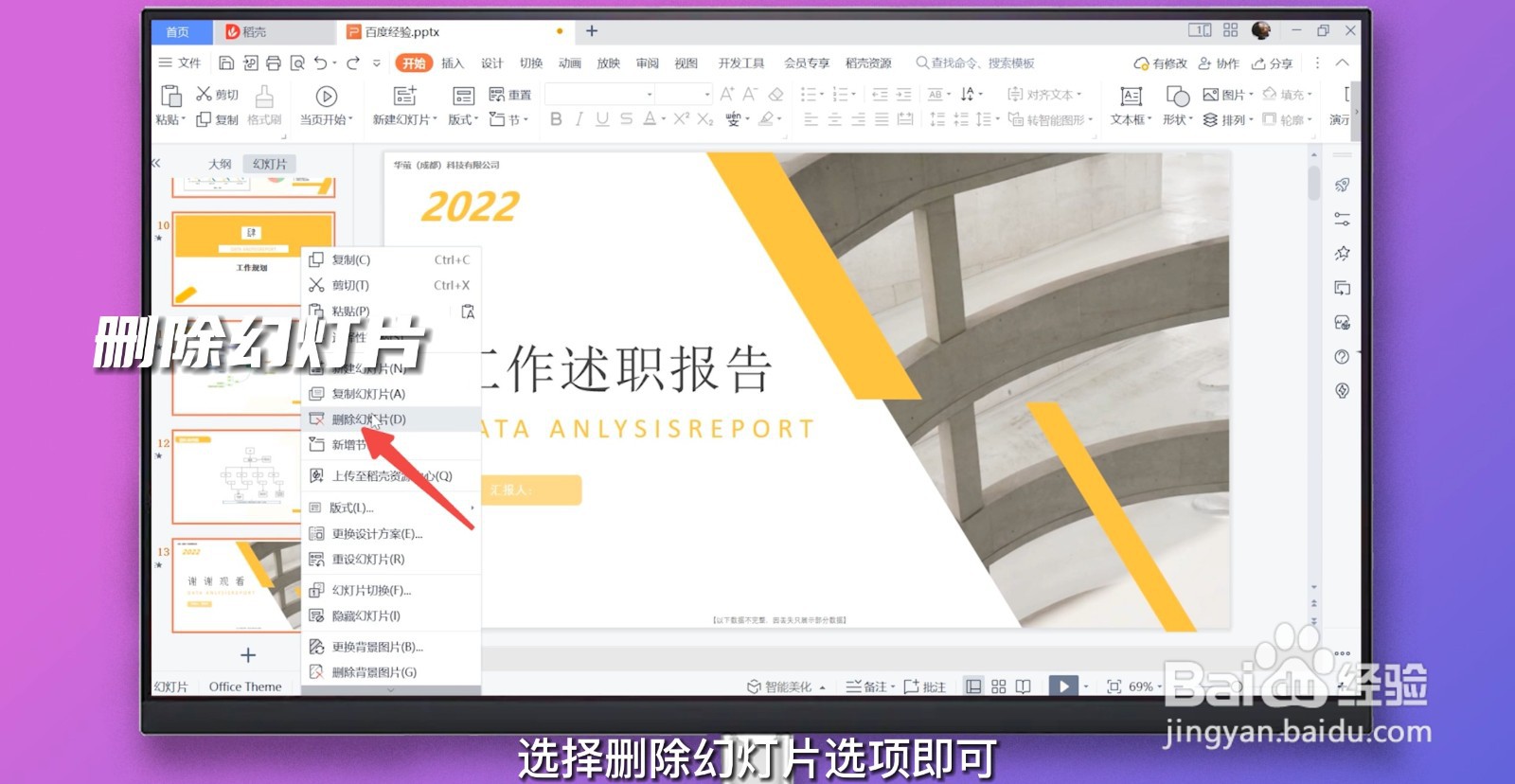Toggle Normal view button in status bar

tap(973, 686)
